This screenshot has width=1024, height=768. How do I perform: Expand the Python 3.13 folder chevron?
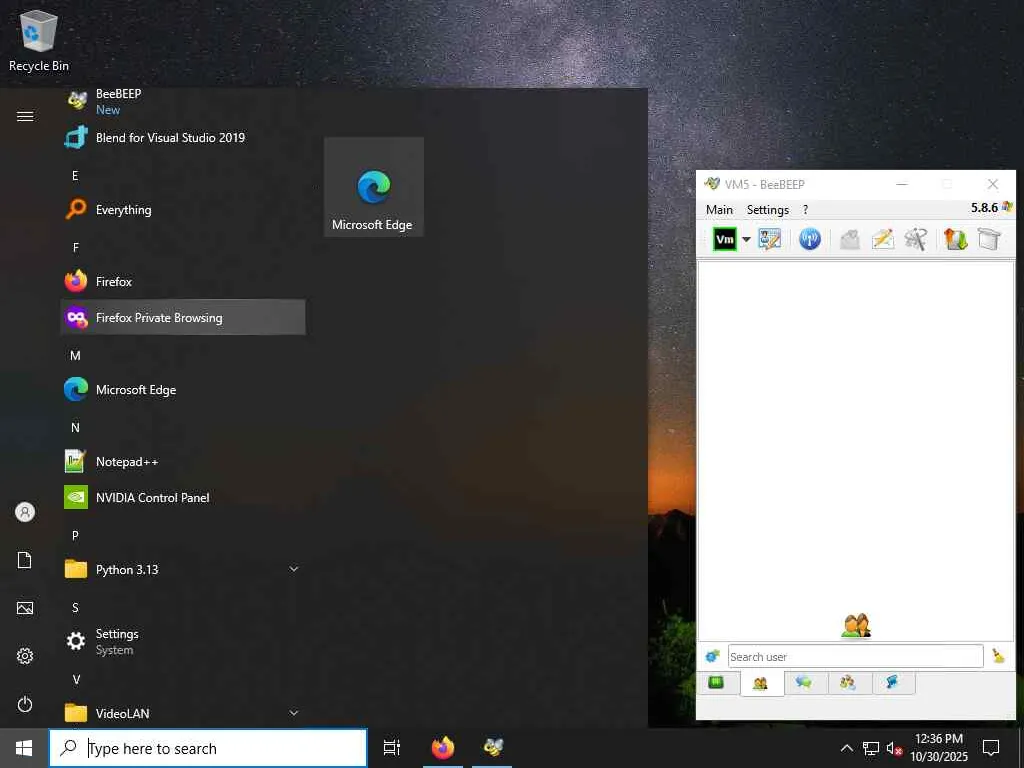(x=294, y=569)
